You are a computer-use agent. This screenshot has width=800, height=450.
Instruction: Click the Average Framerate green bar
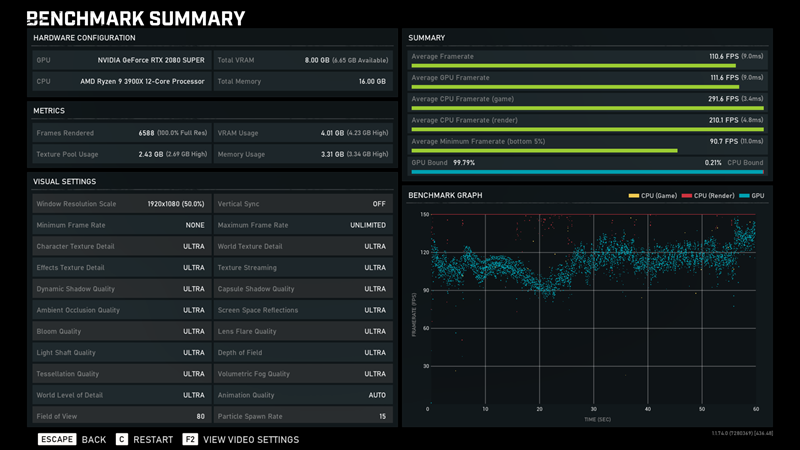tap(587, 67)
